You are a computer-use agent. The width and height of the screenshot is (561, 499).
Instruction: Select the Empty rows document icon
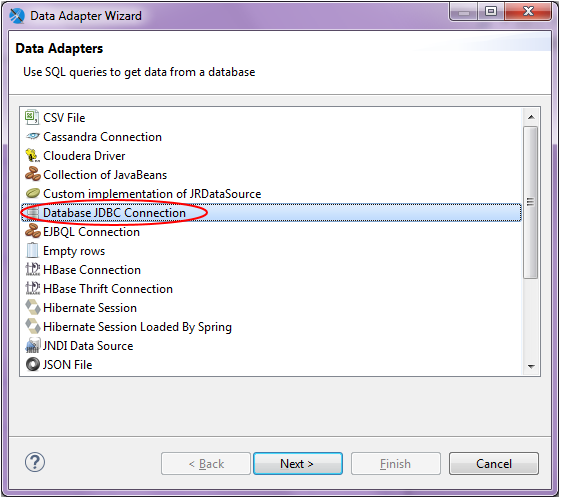coord(32,250)
